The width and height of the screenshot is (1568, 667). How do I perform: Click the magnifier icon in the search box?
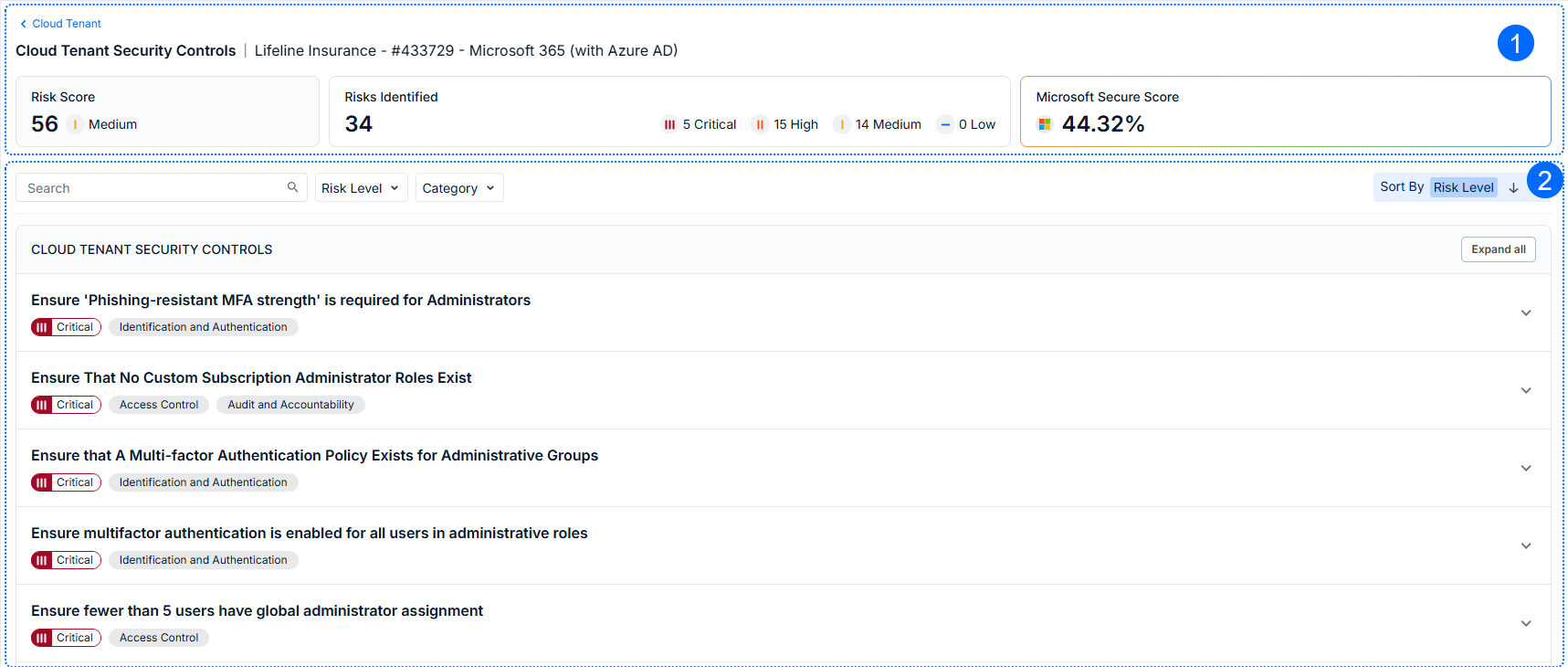[x=293, y=187]
